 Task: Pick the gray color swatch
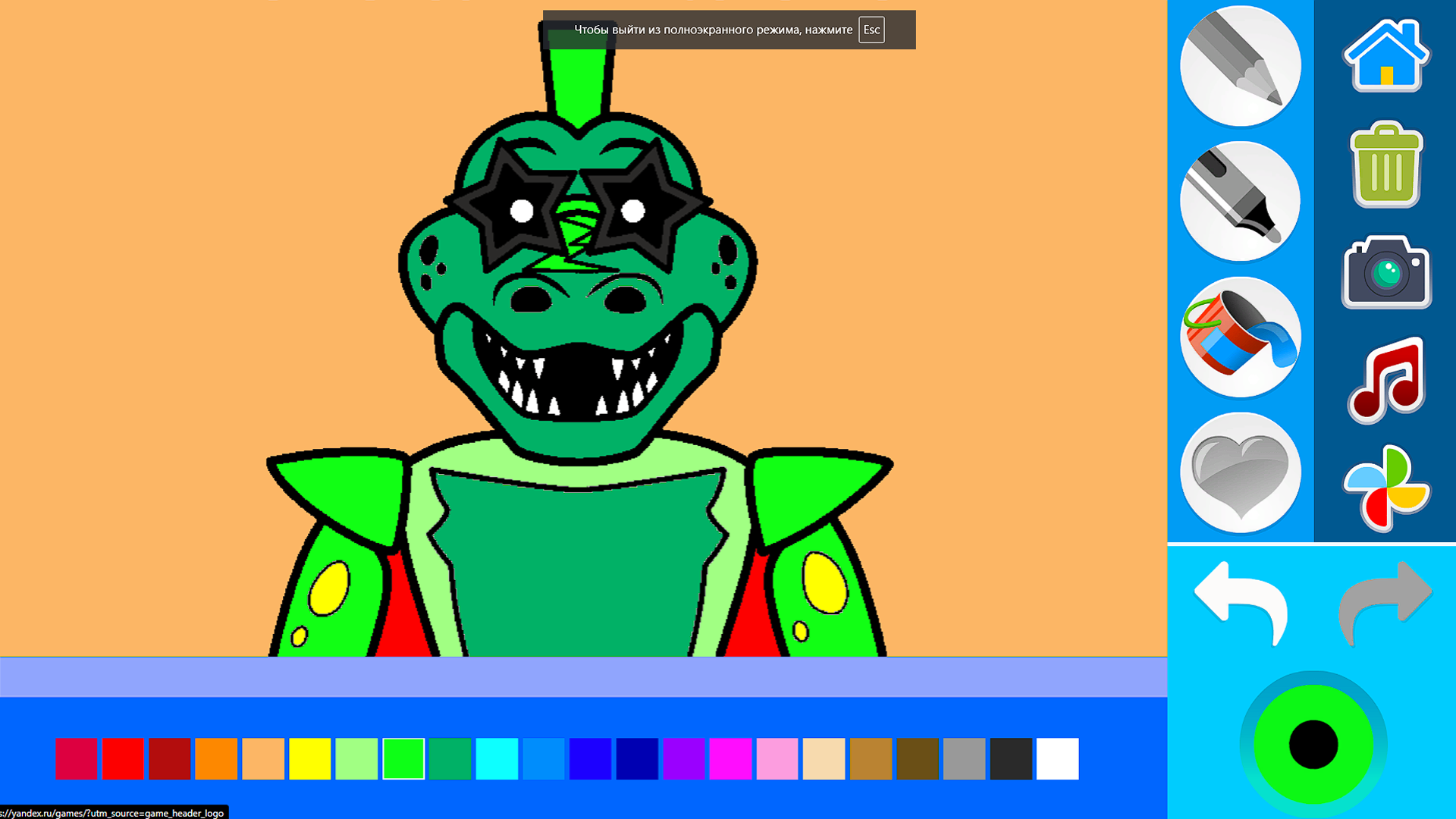click(965, 758)
